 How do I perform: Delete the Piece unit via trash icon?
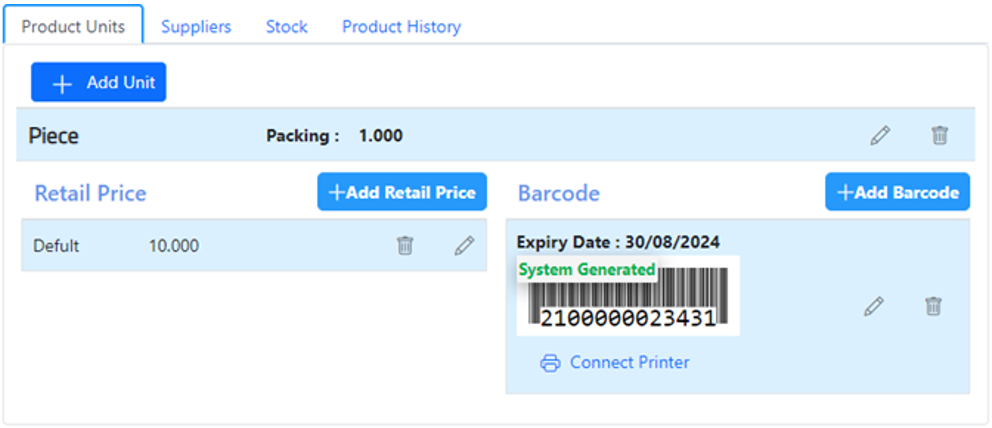point(940,136)
